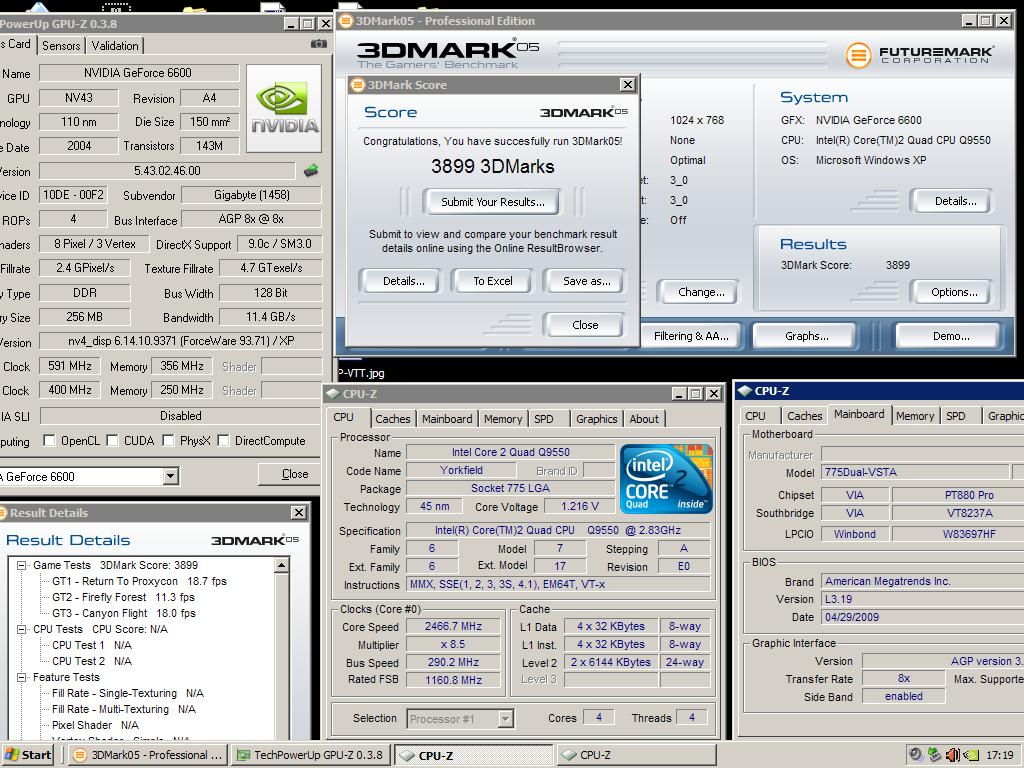Enable the PhysX checkbox

coord(168,441)
